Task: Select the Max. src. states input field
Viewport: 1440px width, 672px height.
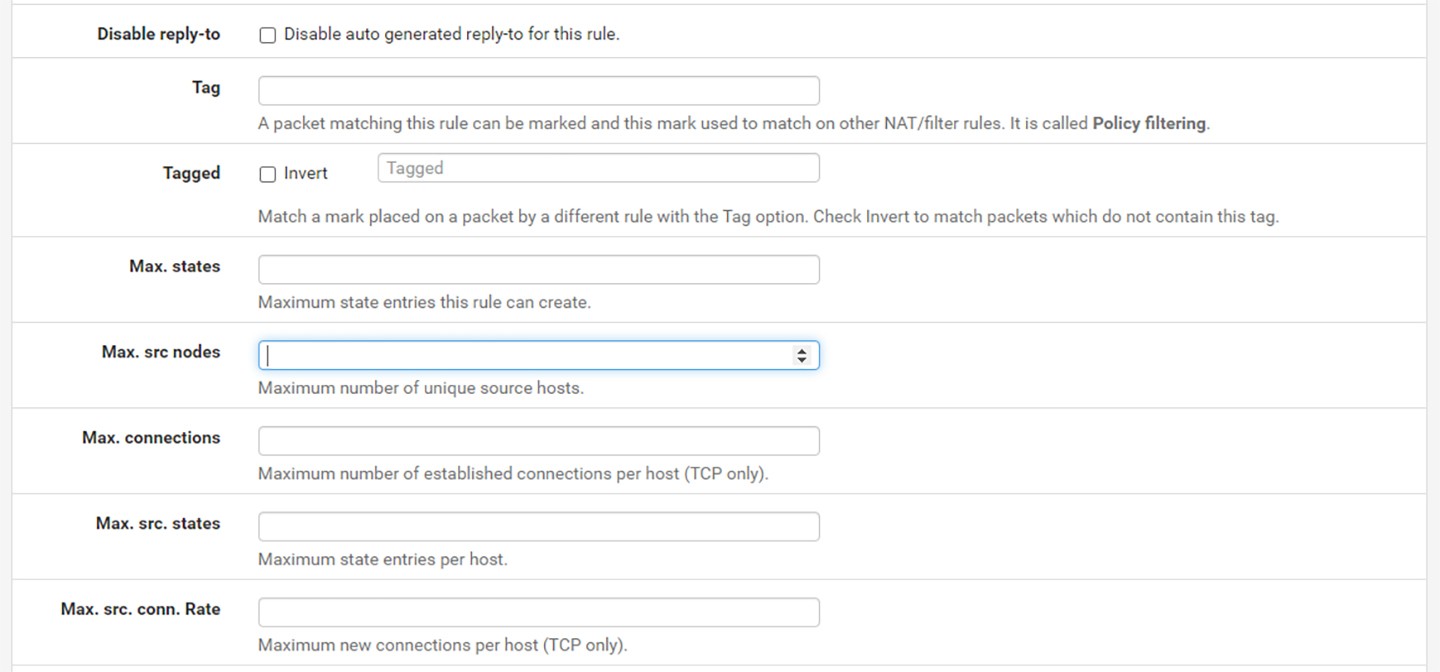Action: (x=538, y=527)
